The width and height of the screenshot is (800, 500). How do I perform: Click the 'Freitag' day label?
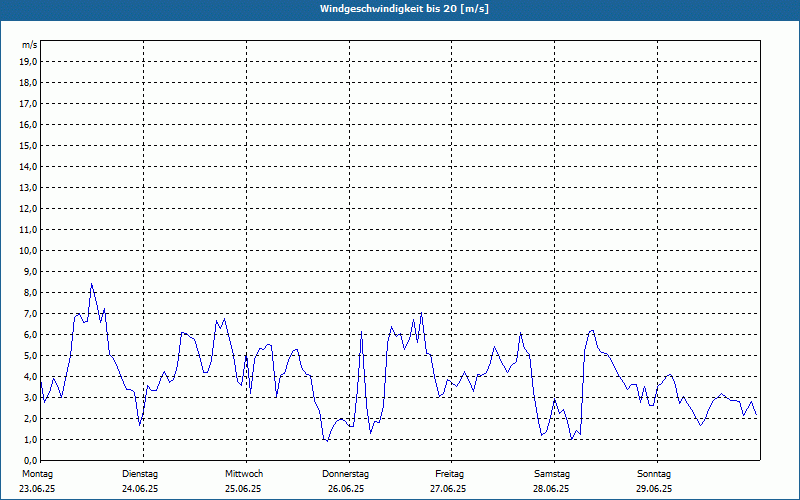(449, 474)
